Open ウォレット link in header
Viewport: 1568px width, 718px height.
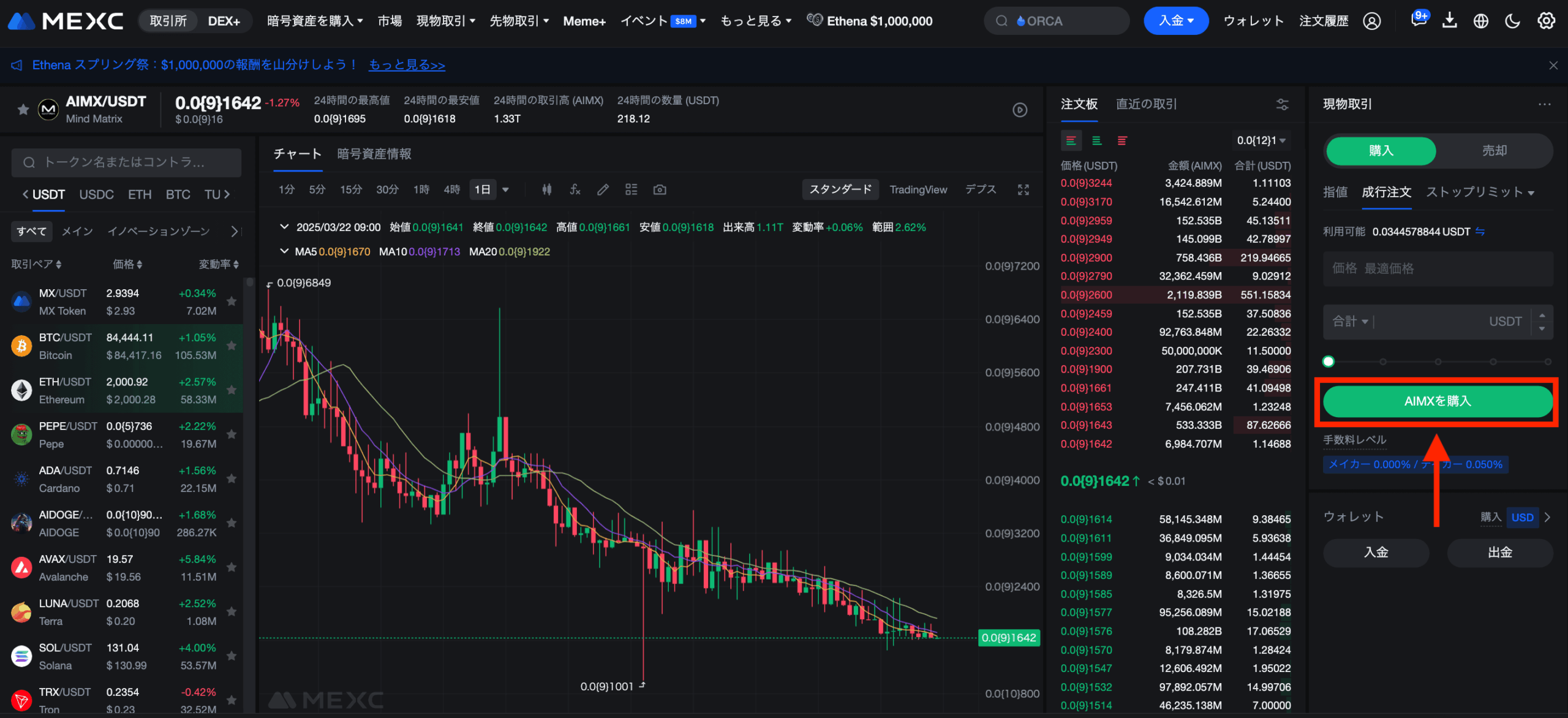coord(1254,21)
